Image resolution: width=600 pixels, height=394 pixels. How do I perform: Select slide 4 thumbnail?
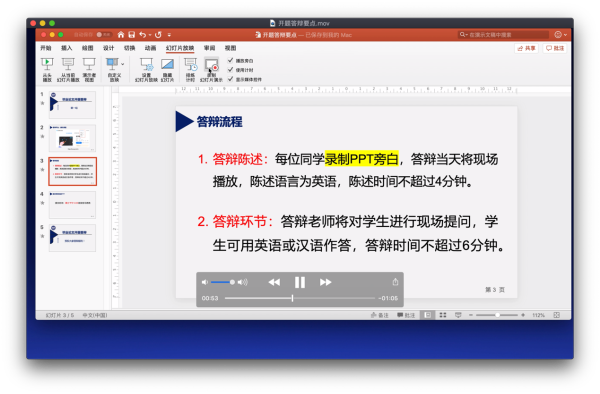pyautogui.click(x=72, y=205)
